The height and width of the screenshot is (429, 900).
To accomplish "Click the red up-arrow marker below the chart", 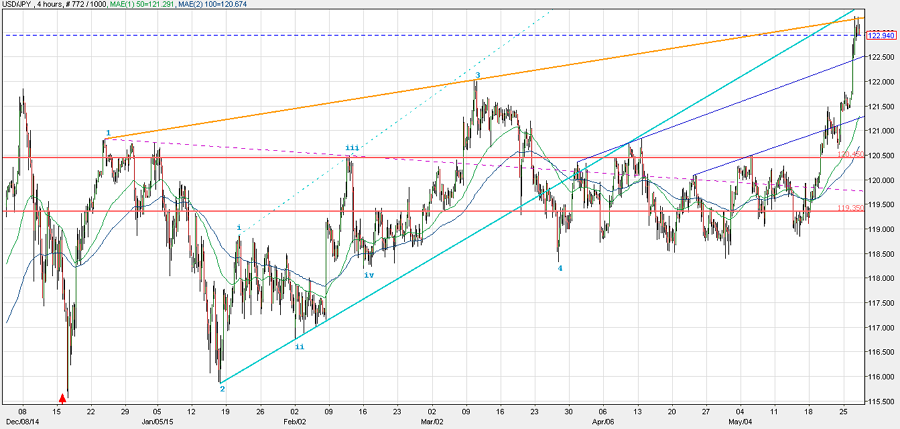I will coord(63,398).
